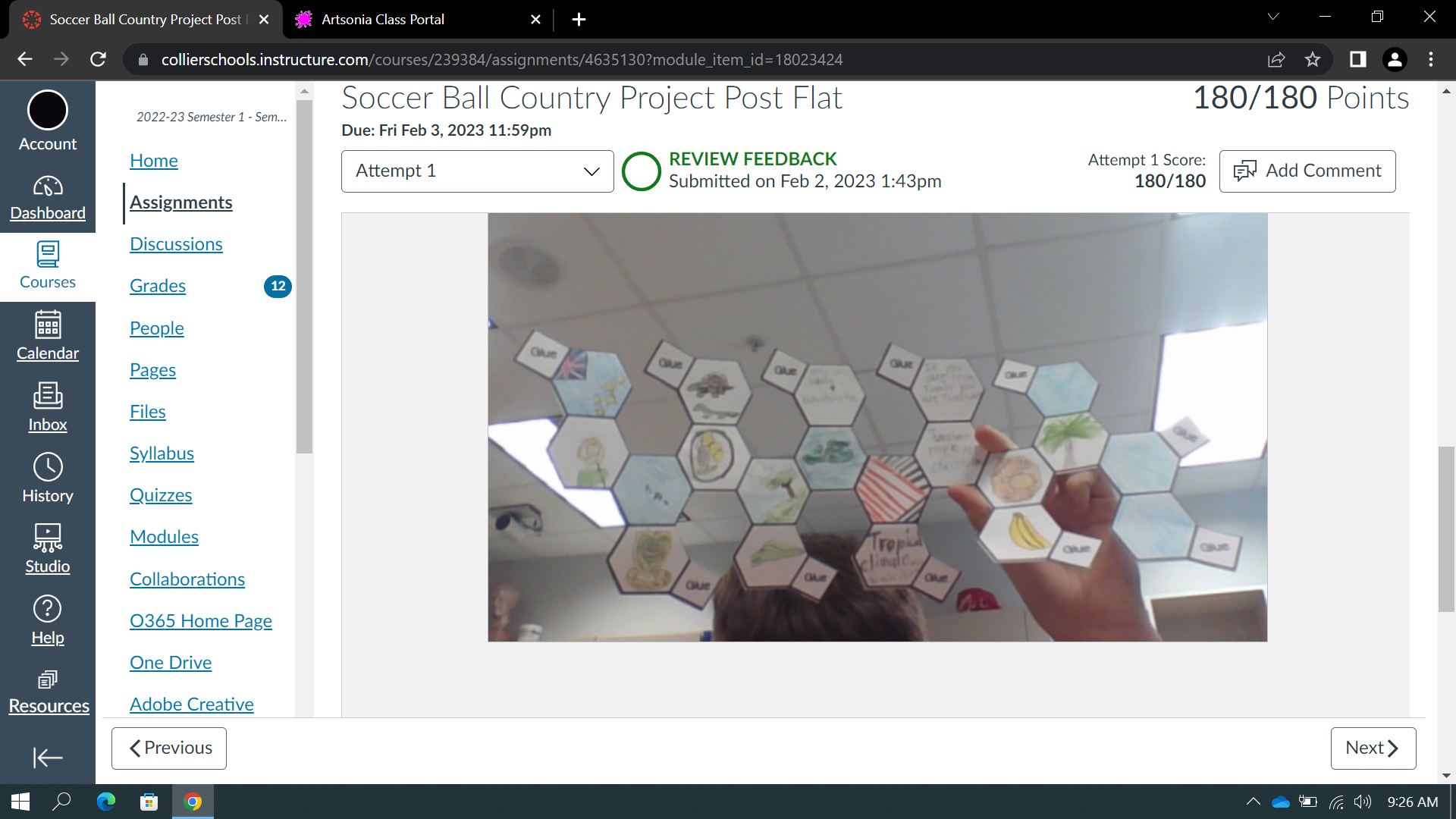Open the History clock icon
The width and height of the screenshot is (1456, 819).
point(47,467)
